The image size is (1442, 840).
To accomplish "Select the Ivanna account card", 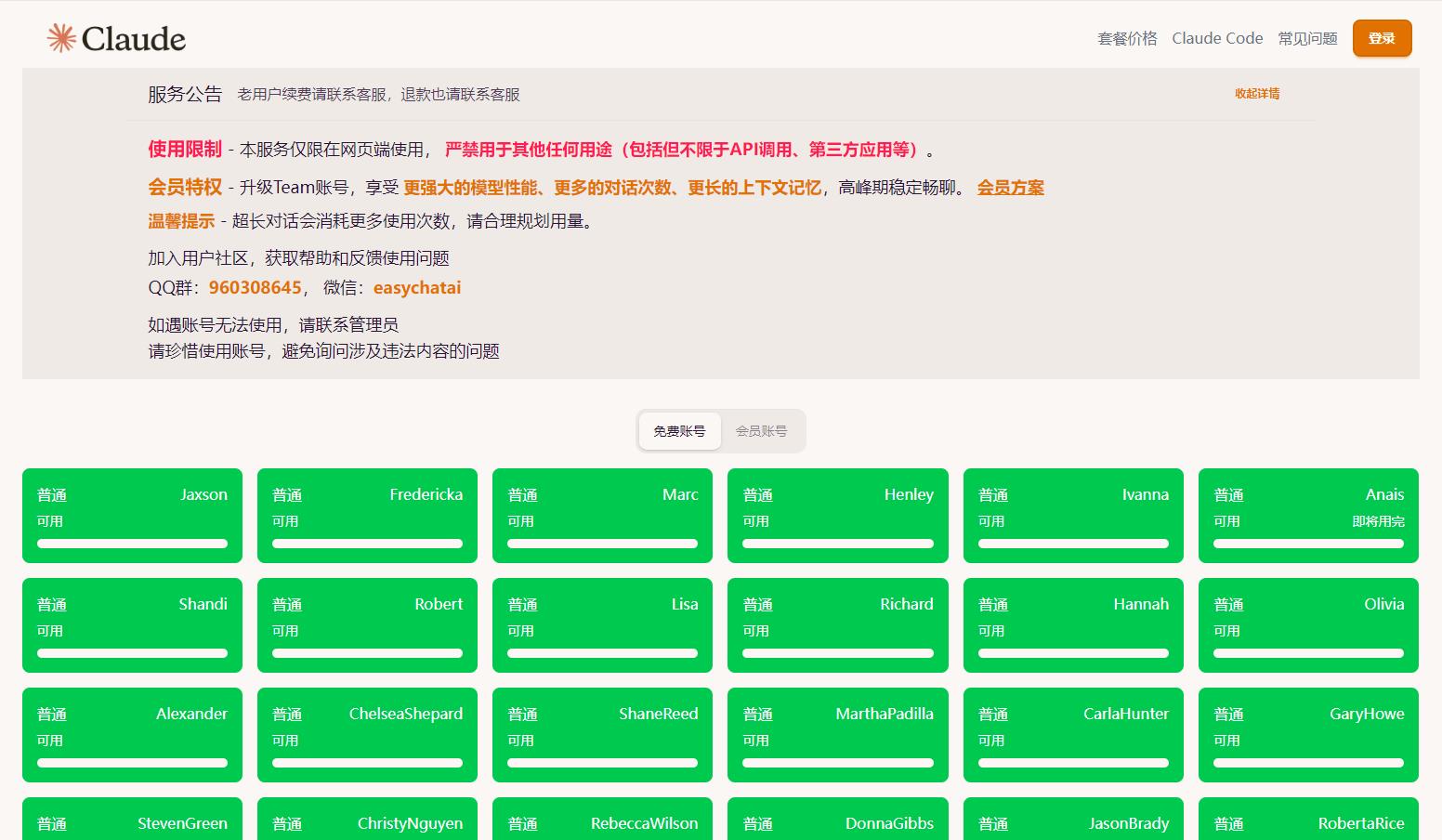I will click(x=1073, y=516).
